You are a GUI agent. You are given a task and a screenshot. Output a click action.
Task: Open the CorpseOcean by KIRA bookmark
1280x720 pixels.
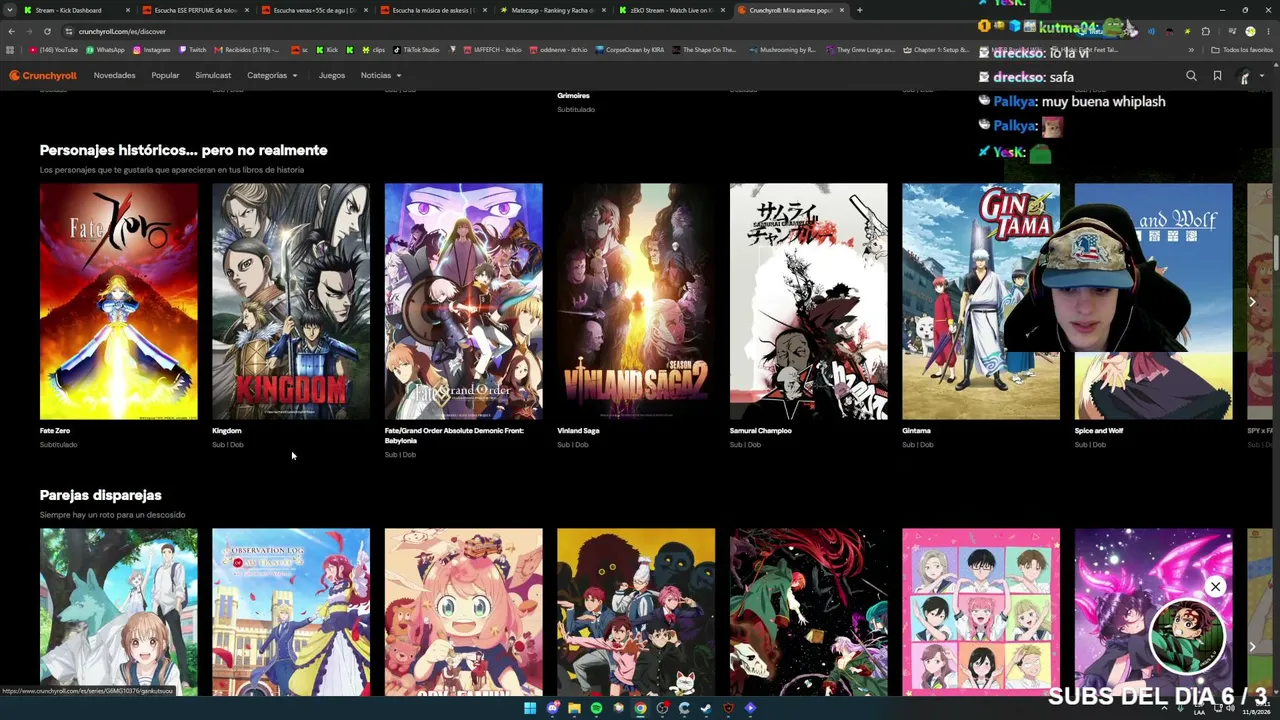(630, 50)
